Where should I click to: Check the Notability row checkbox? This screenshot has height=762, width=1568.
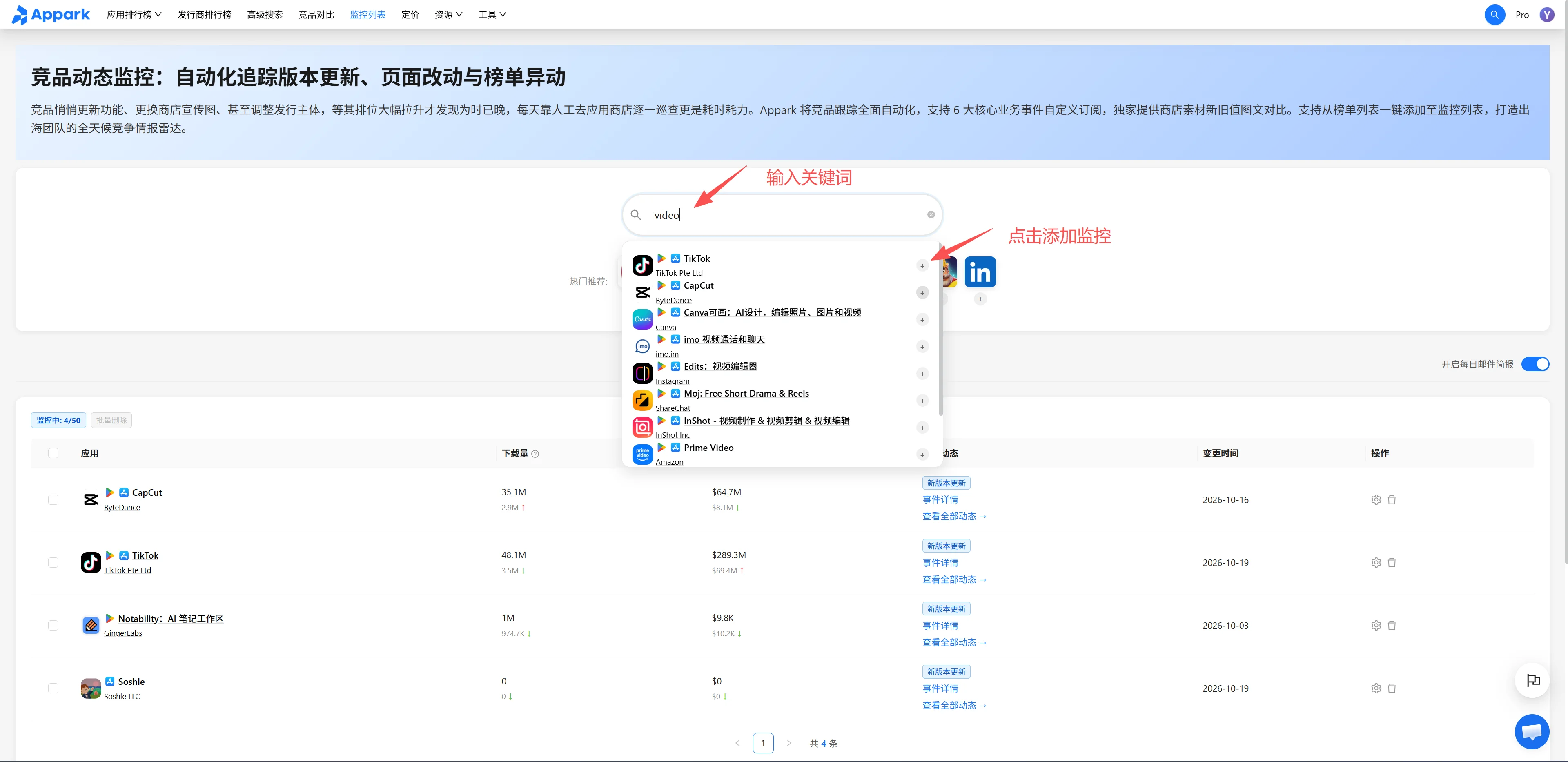click(x=53, y=626)
